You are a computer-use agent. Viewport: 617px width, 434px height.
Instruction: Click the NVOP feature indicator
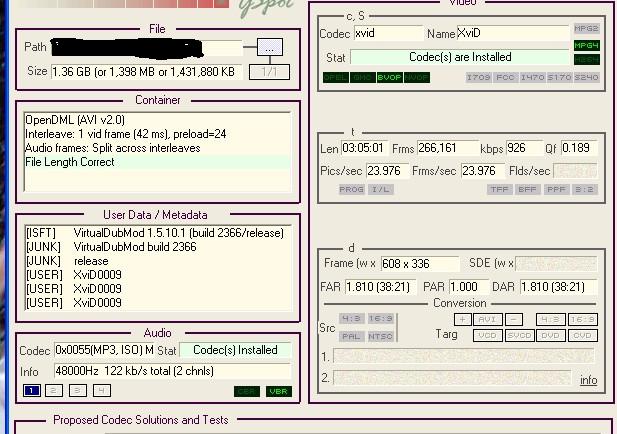416,78
